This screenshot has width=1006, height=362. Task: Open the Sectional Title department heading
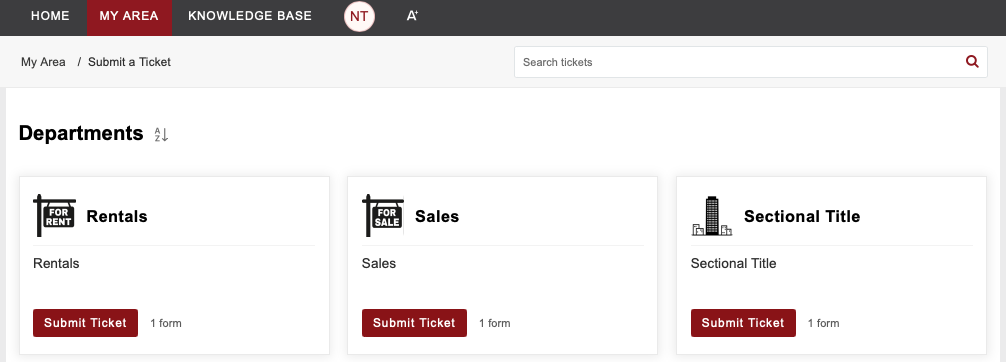(x=802, y=216)
